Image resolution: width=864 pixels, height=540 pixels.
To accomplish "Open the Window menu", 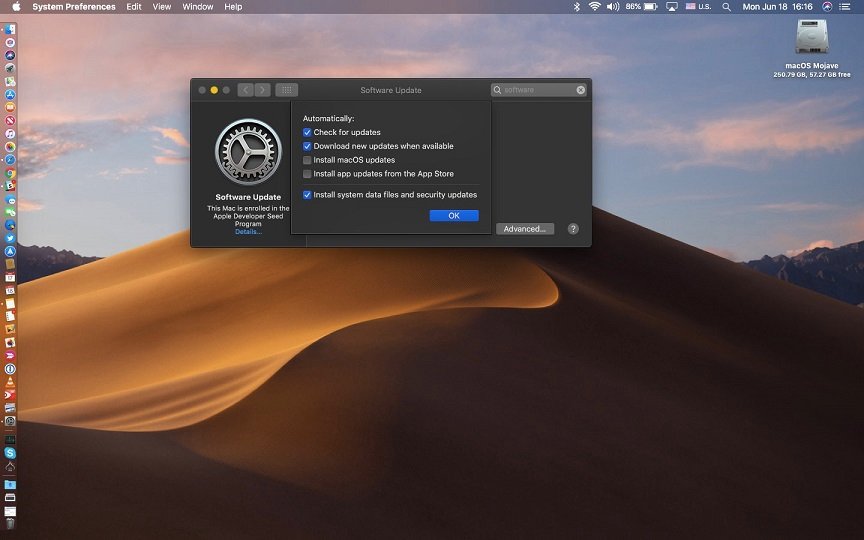I will tap(197, 7).
